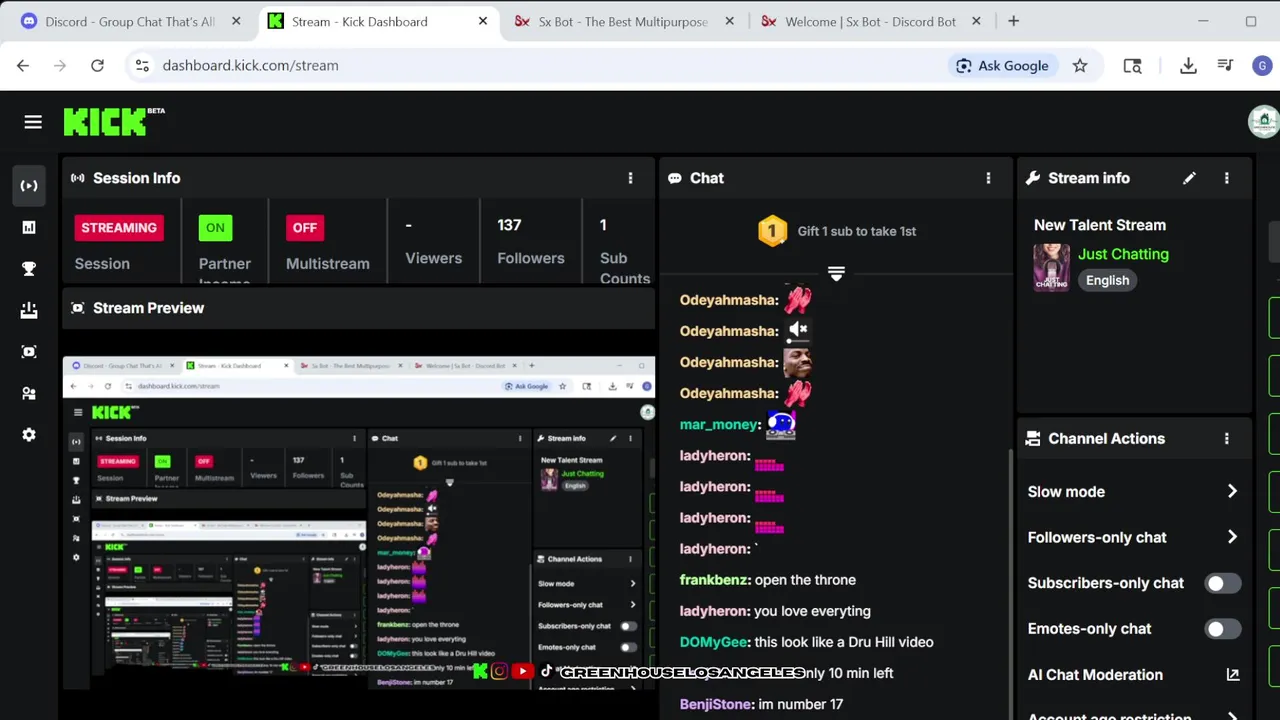Viewport: 1280px width, 720px height.
Task: Collapse the pinned gift banner arrow
Action: pyautogui.click(x=836, y=273)
